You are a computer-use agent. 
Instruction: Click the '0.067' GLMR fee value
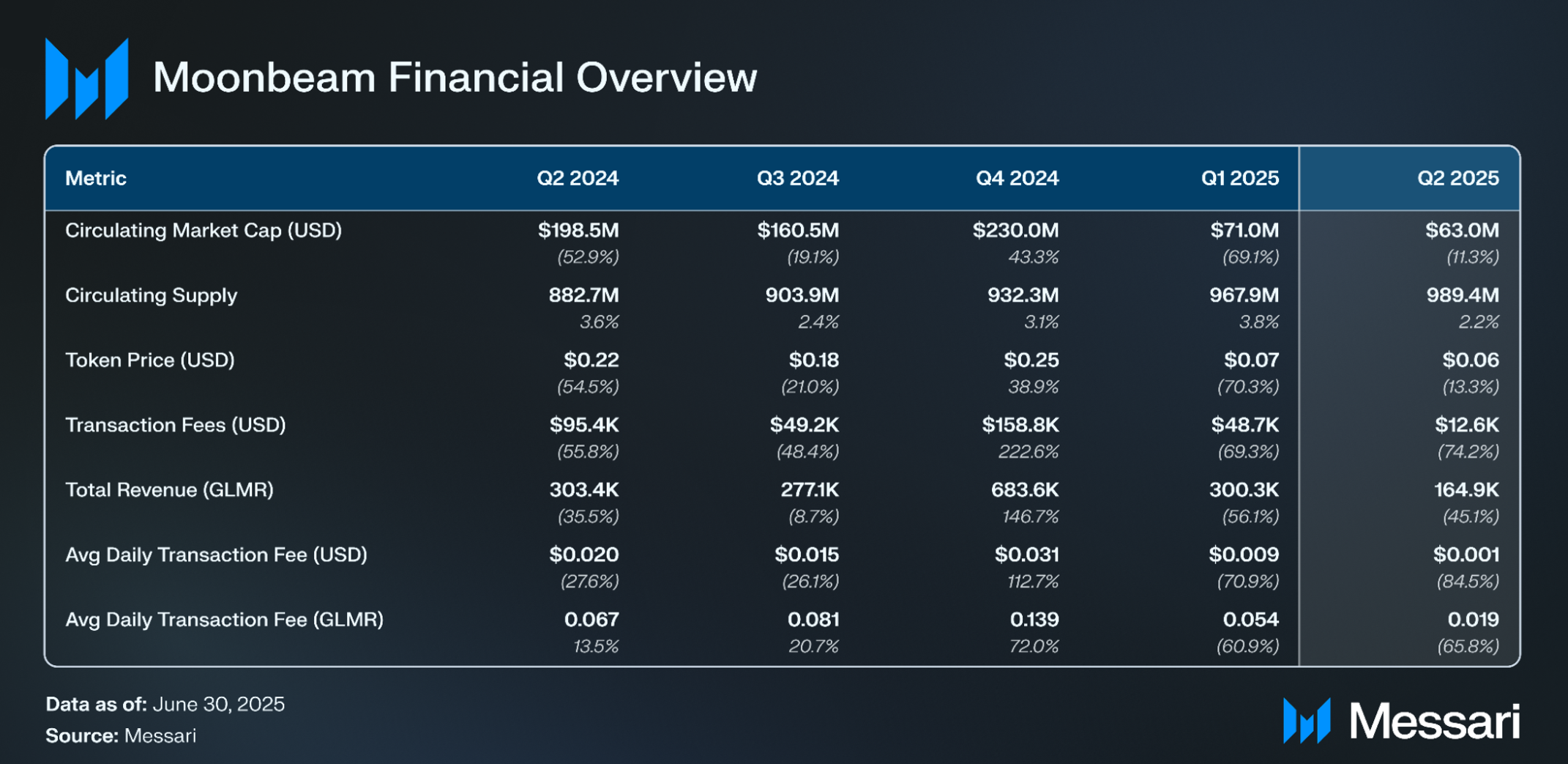(591, 620)
